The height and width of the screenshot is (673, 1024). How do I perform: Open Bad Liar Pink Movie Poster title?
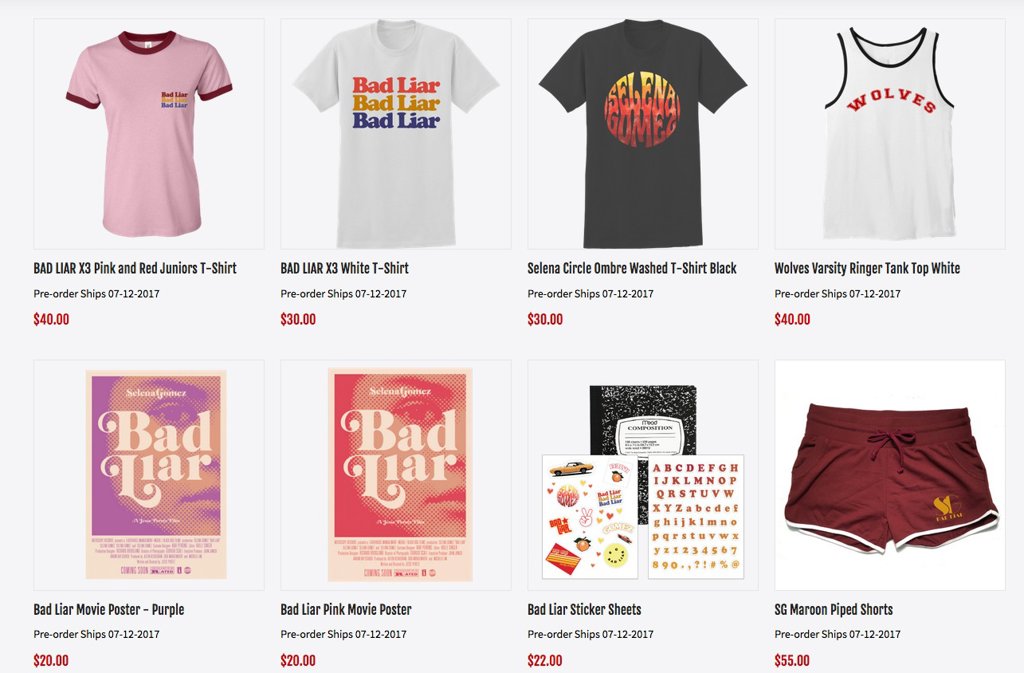click(346, 610)
